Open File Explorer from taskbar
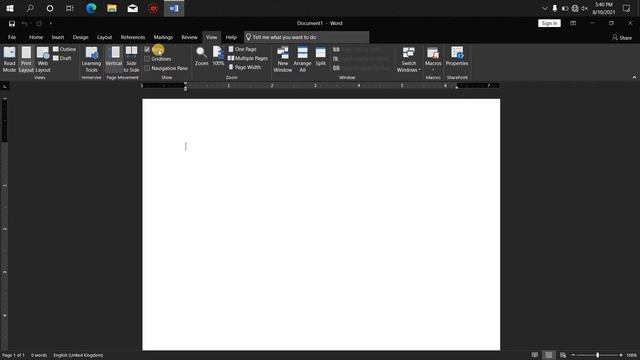 112,8
